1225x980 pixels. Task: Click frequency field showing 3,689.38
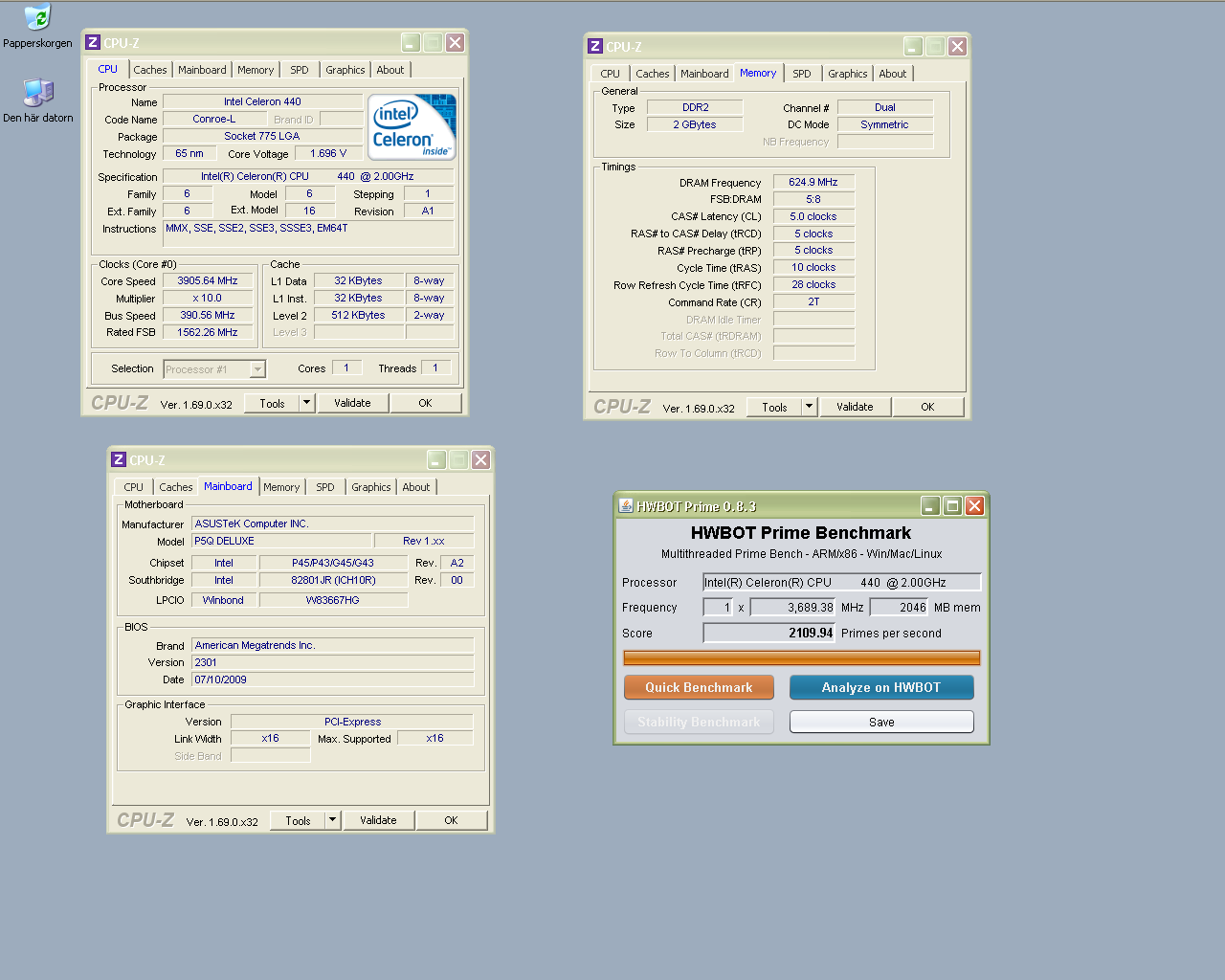(793, 607)
